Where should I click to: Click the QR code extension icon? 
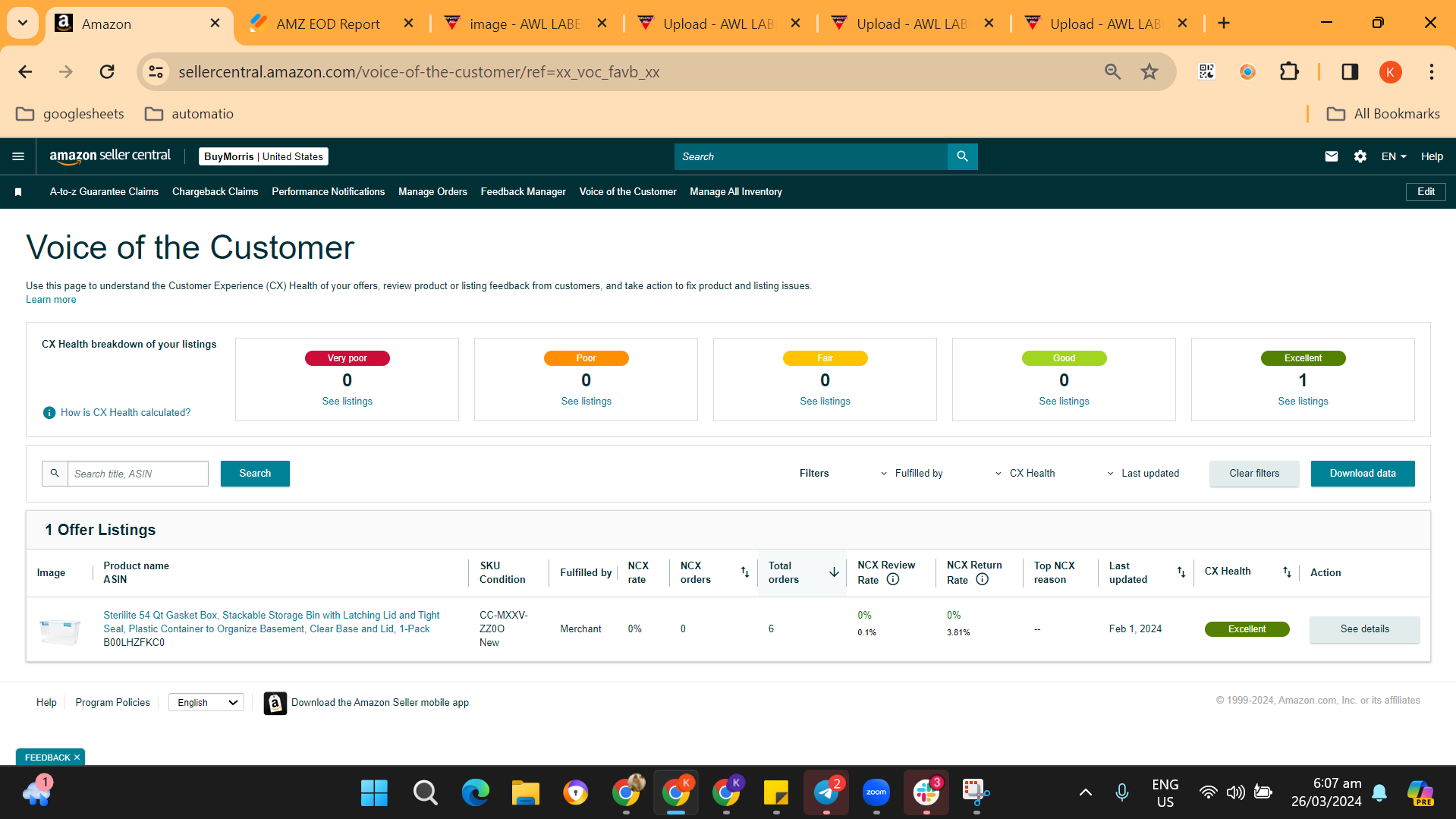1206,71
